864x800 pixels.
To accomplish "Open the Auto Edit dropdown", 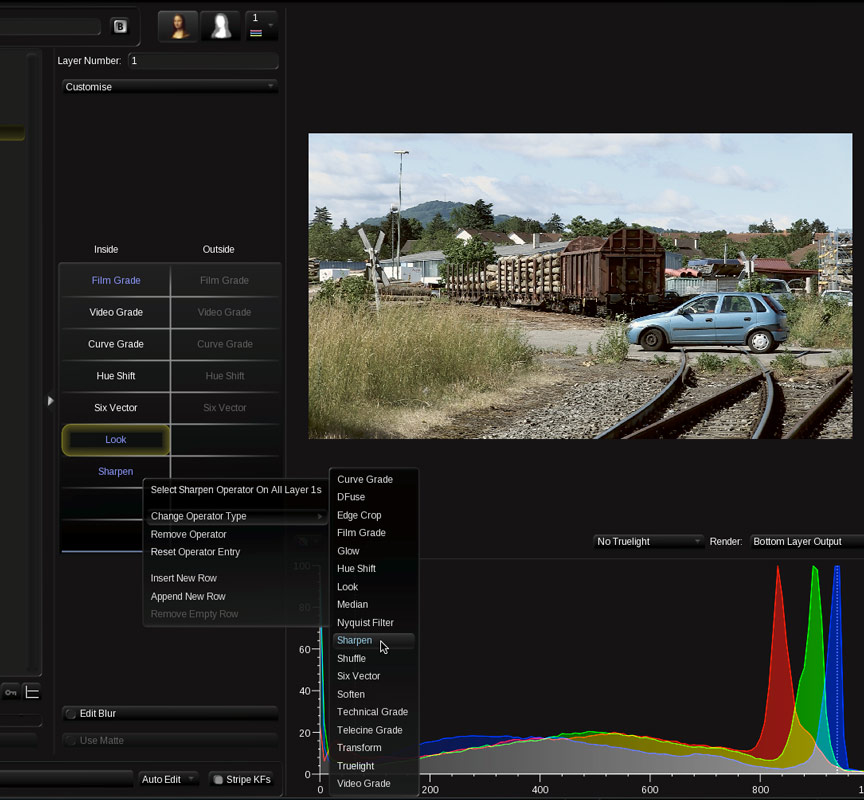I will 167,779.
